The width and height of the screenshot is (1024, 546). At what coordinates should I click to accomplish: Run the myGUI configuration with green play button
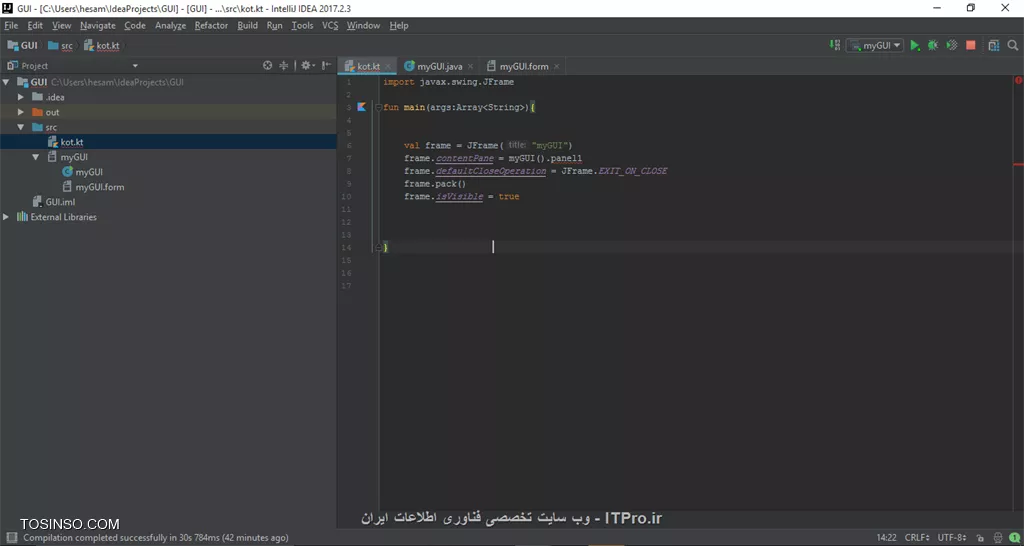[915, 46]
